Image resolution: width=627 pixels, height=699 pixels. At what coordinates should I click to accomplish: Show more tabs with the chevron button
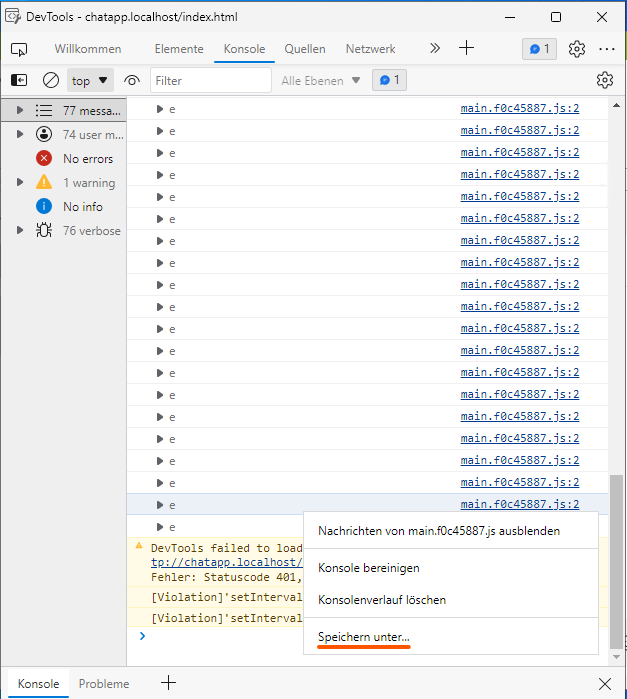434,49
